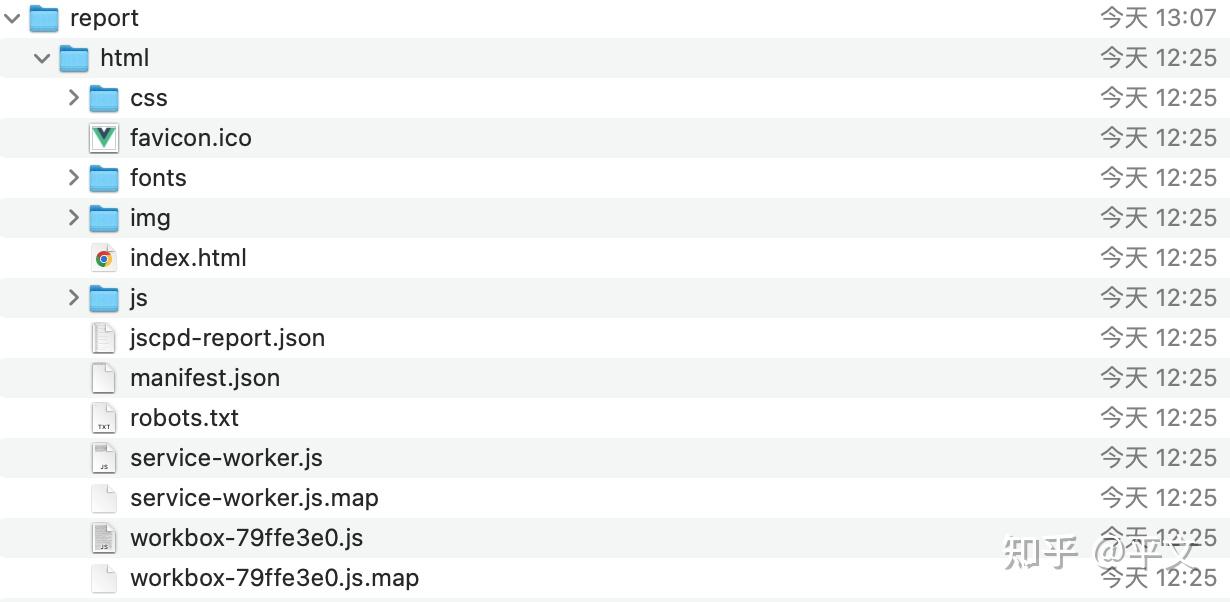
Task: Click the TXT file icon for robots.txt
Action: [x=104, y=418]
